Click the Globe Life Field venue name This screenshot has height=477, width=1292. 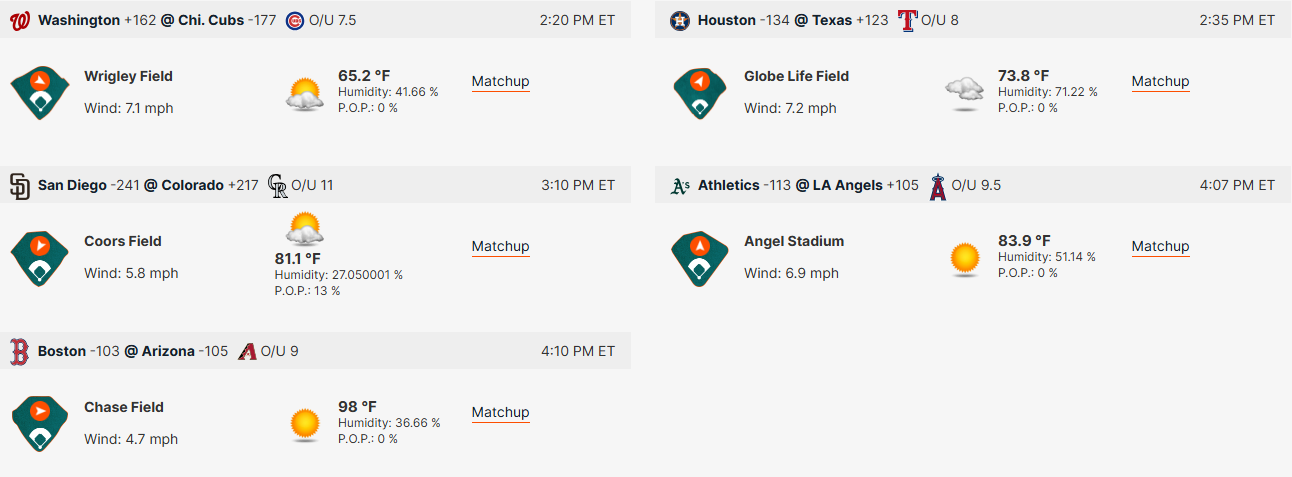point(796,76)
